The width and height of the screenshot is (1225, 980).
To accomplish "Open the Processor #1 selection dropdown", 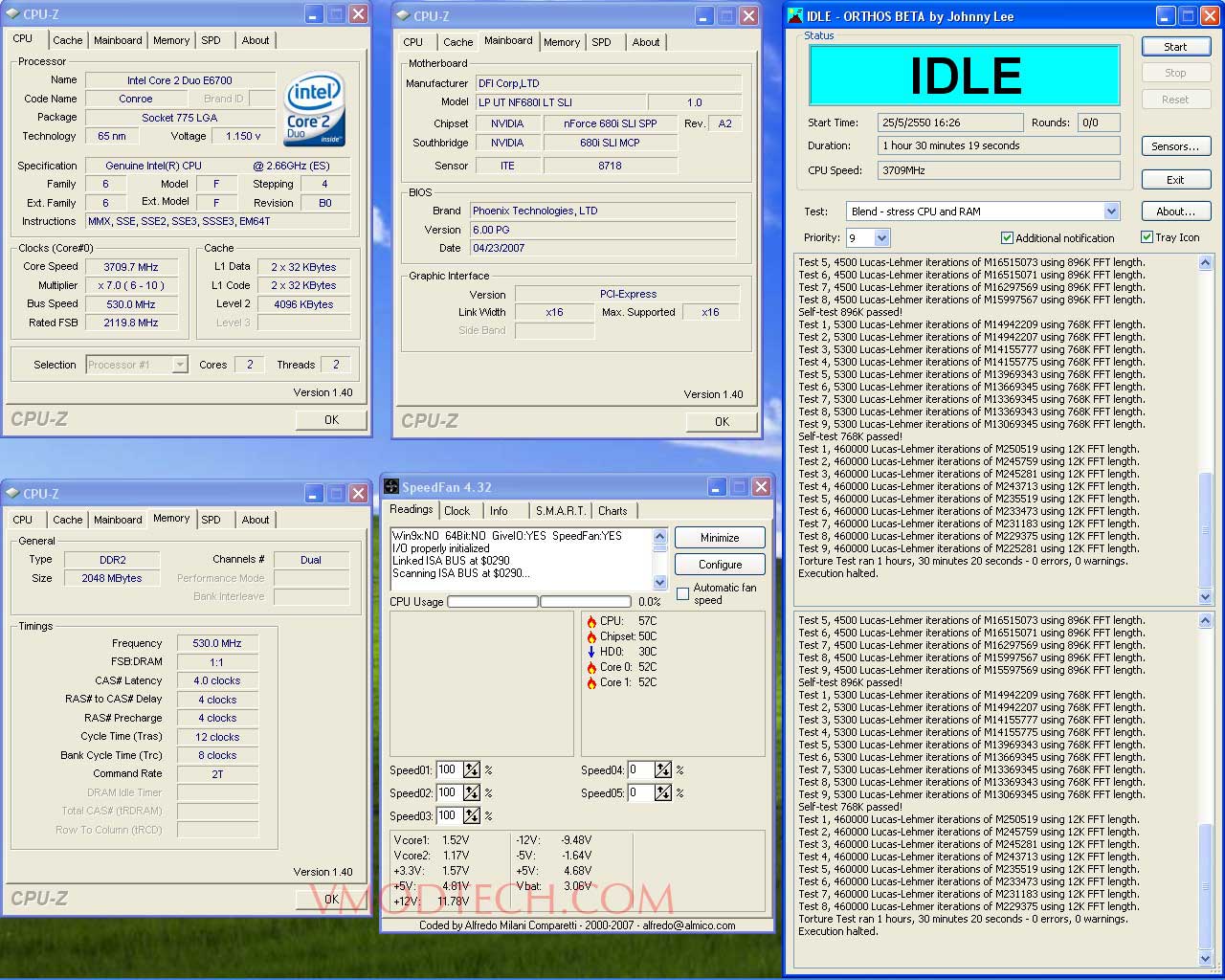I will [180, 365].
